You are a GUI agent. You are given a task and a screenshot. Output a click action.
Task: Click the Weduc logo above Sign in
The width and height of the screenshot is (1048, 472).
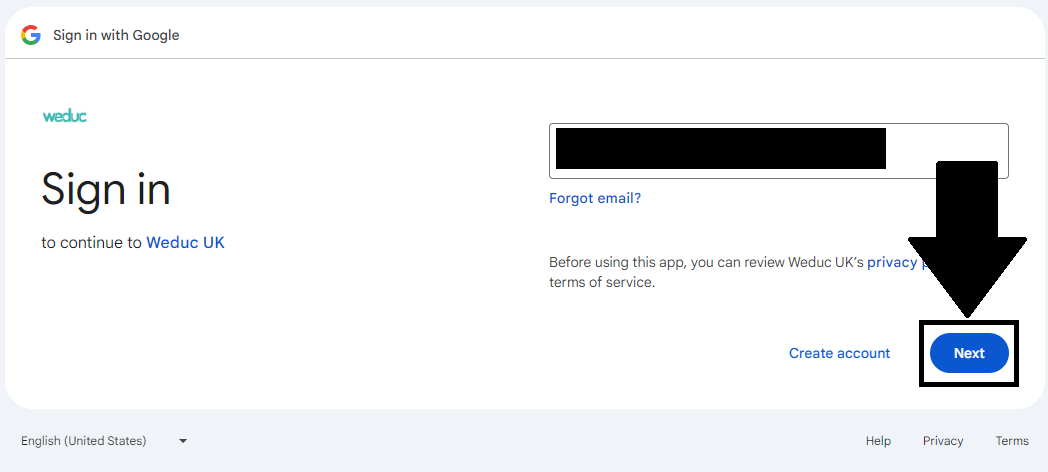(x=65, y=116)
